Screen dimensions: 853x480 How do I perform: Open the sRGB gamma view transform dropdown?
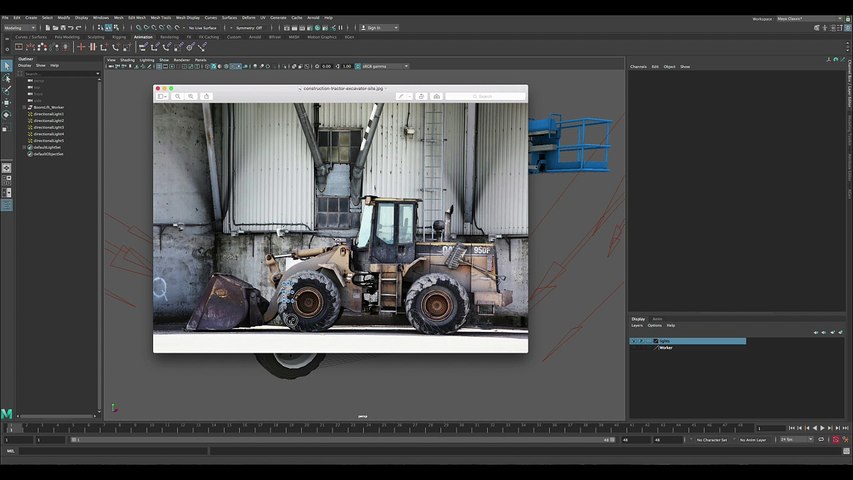384,66
